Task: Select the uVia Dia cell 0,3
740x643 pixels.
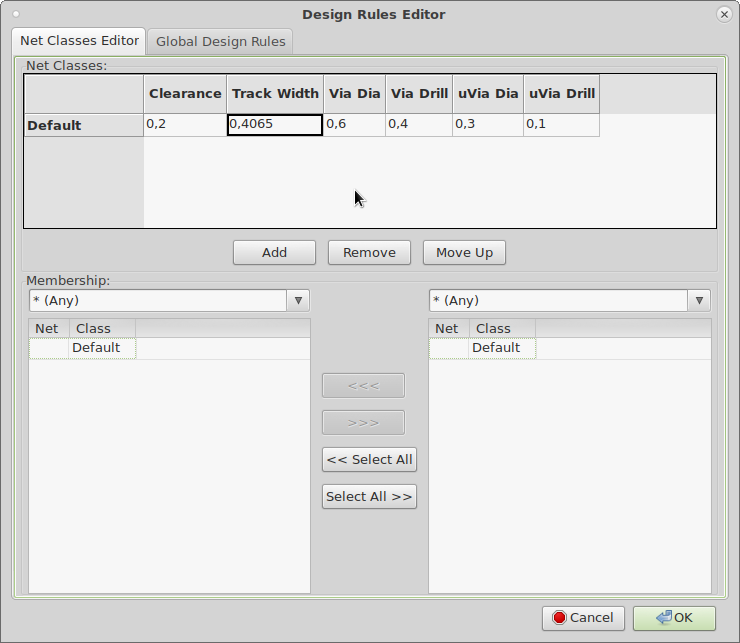Action: point(488,125)
